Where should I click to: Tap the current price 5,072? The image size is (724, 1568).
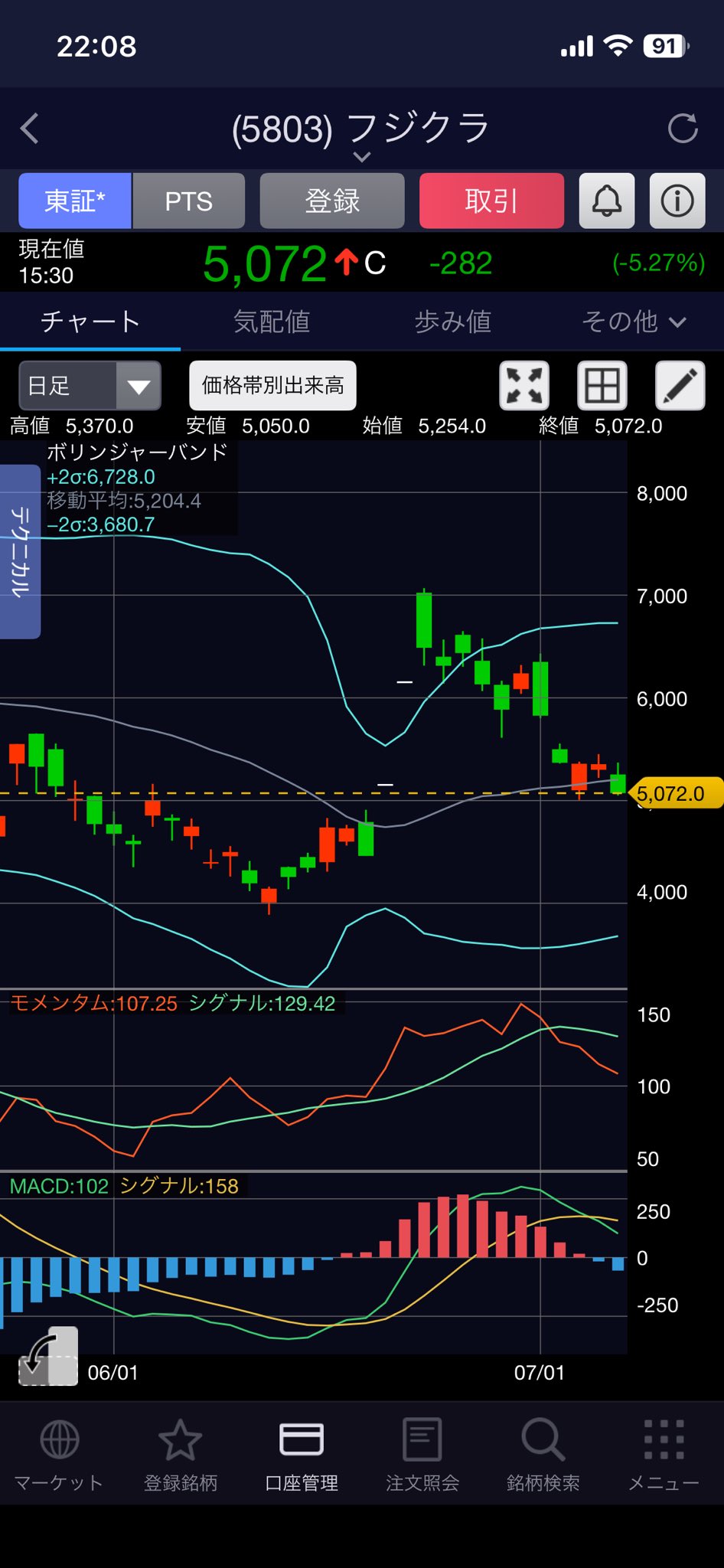pos(265,263)
